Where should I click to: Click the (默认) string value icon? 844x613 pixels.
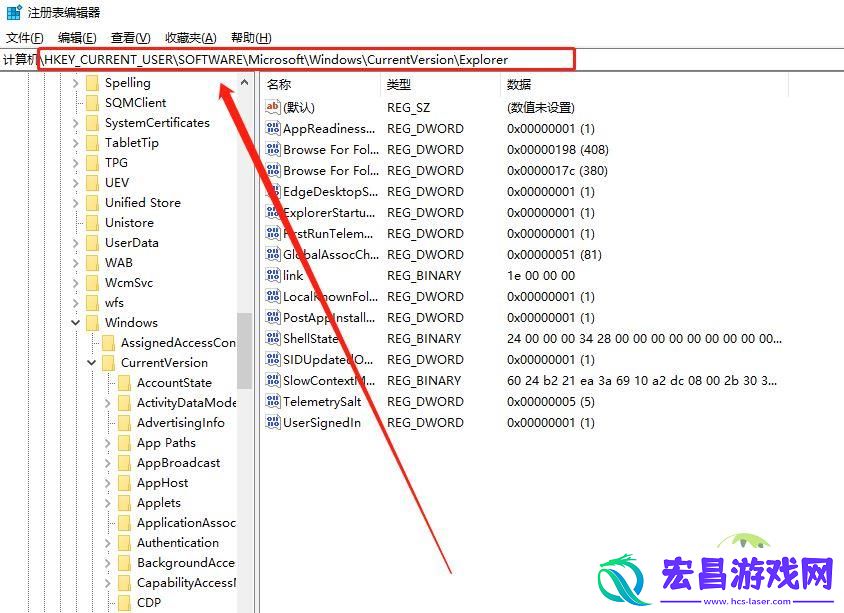tap(273, 107)
